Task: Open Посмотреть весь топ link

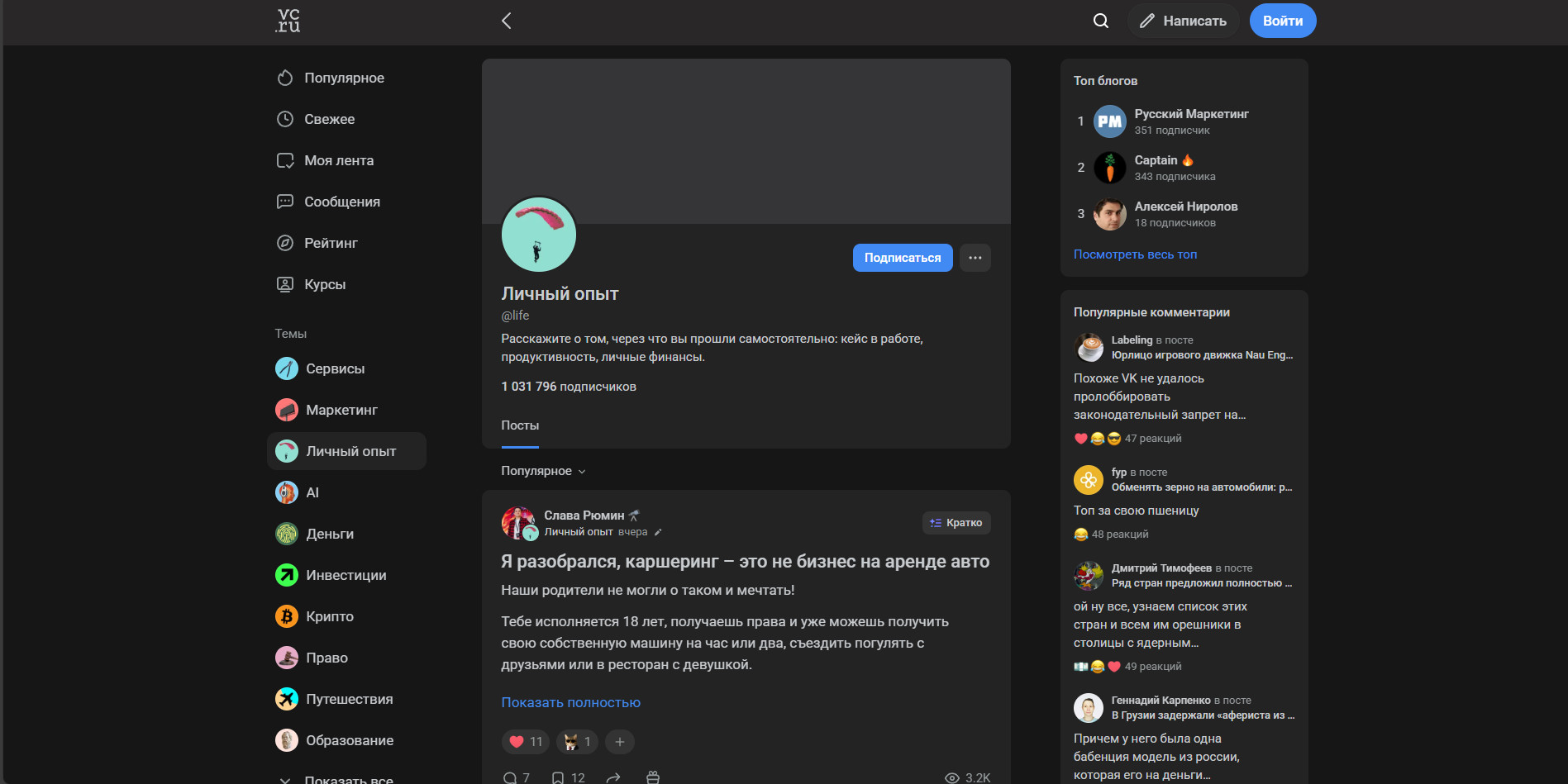Action: (x=1135, y=254)
